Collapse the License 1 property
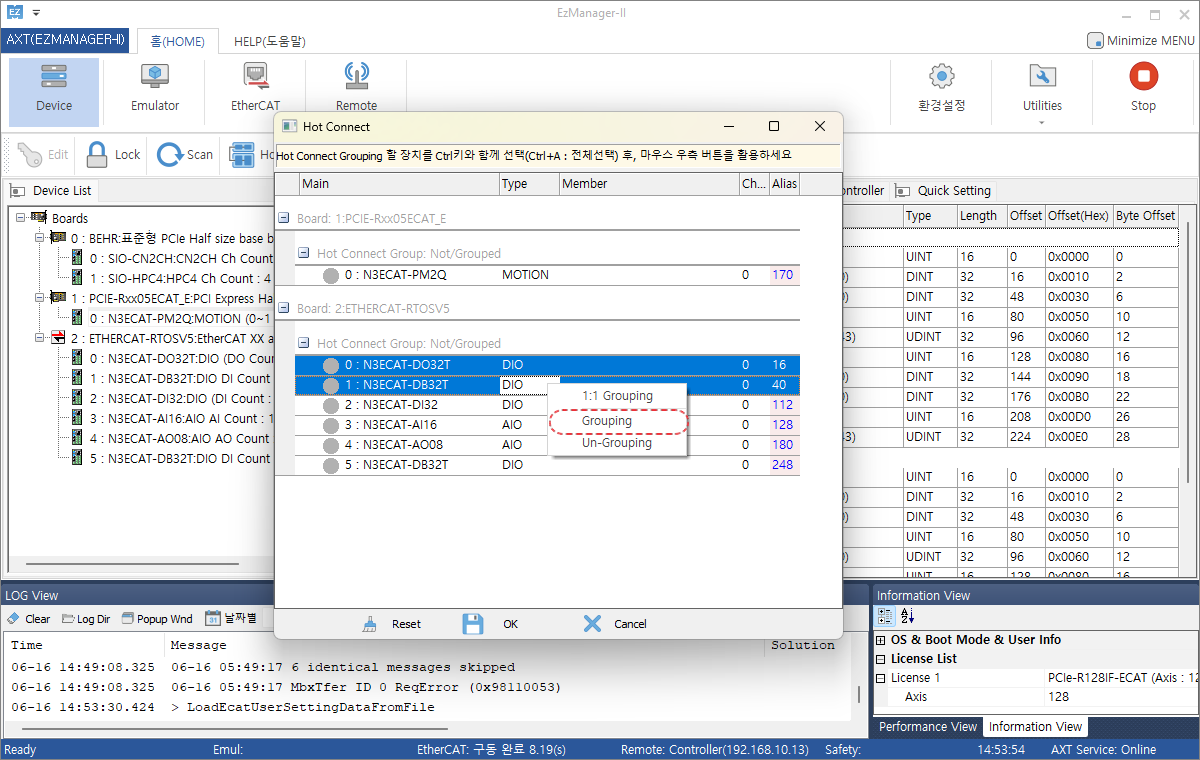This screenshot has height=760, width=1200. tap(881, 678)
